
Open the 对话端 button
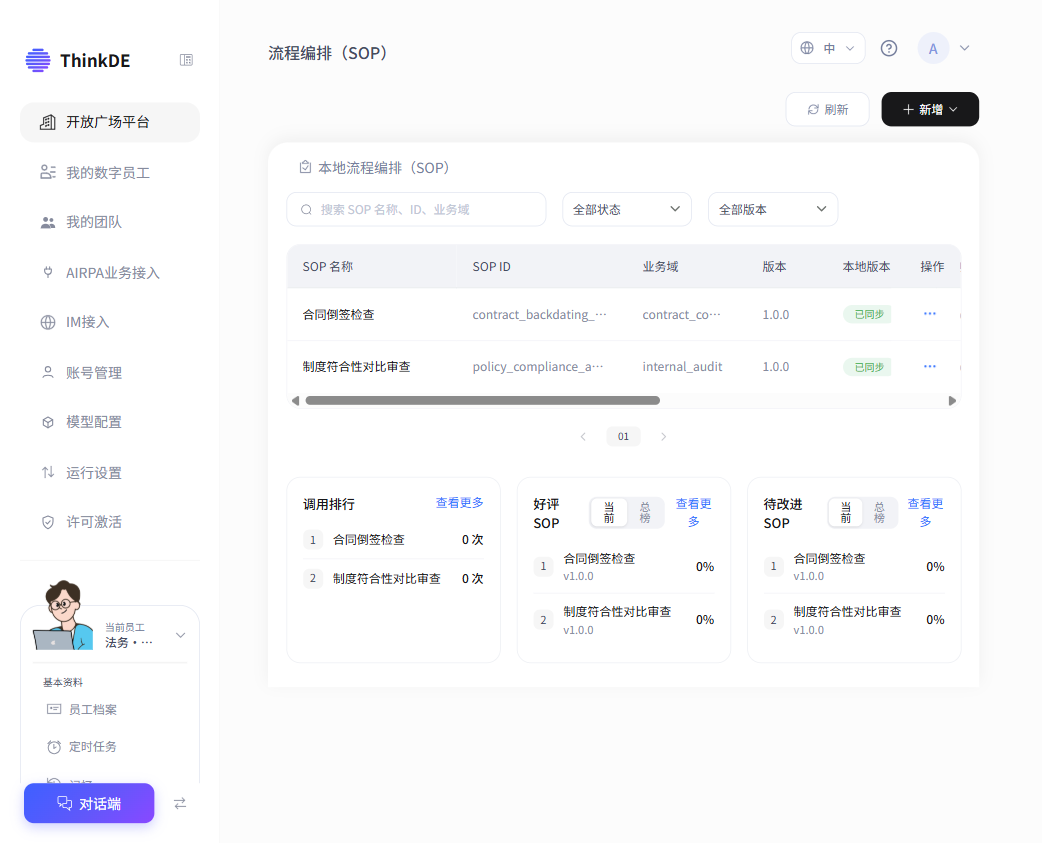coord(89,803)
